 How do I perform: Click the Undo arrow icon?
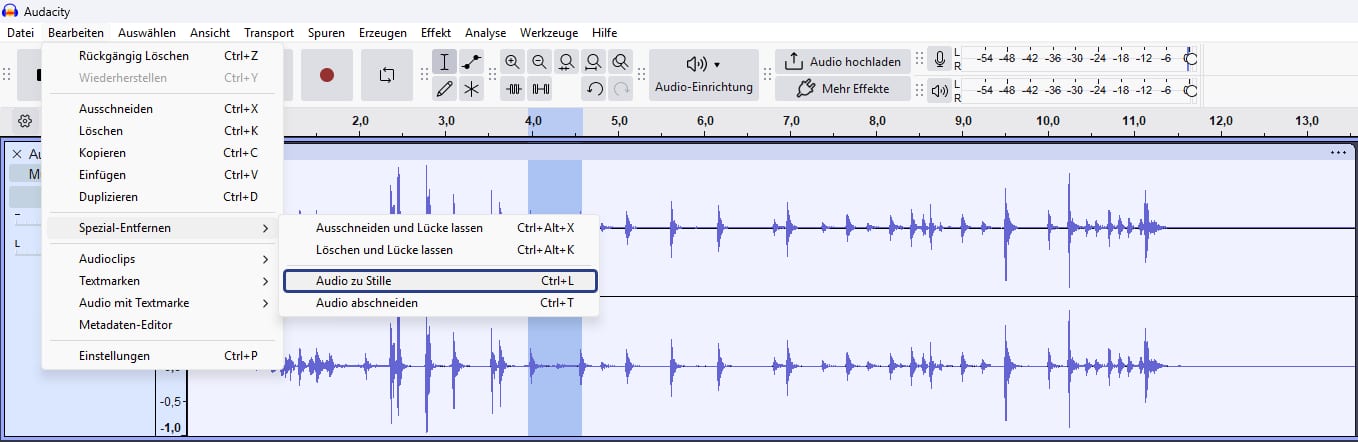594,88
